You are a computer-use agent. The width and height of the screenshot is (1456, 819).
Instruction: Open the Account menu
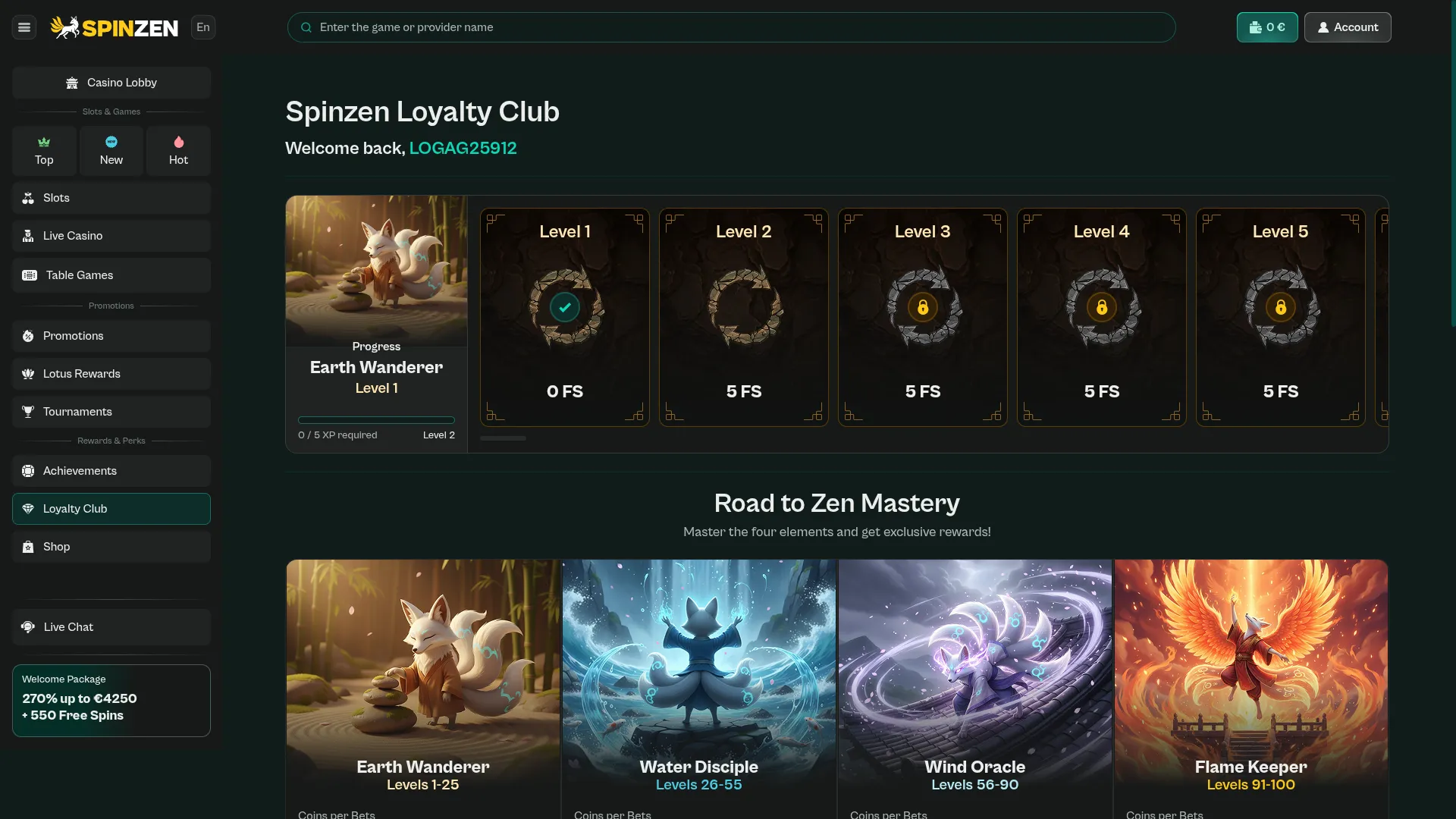point(1347,27)
